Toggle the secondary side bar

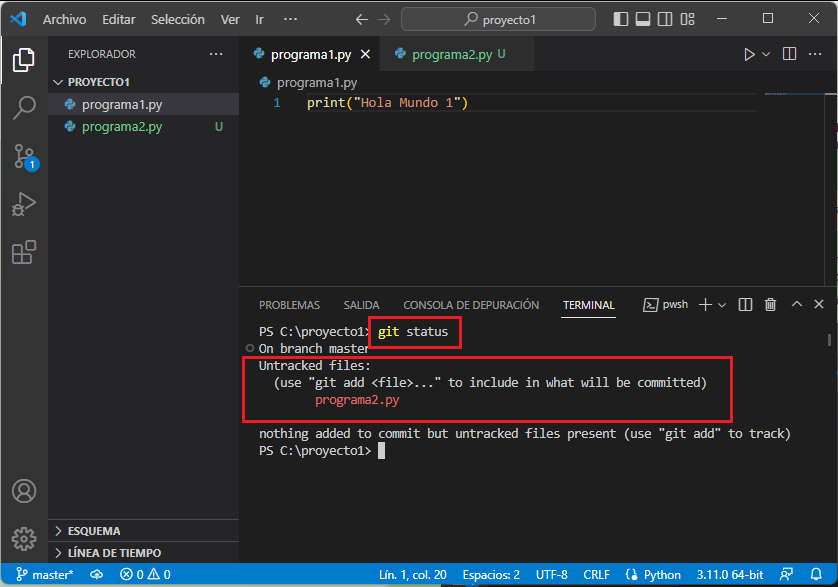point(665,19)
